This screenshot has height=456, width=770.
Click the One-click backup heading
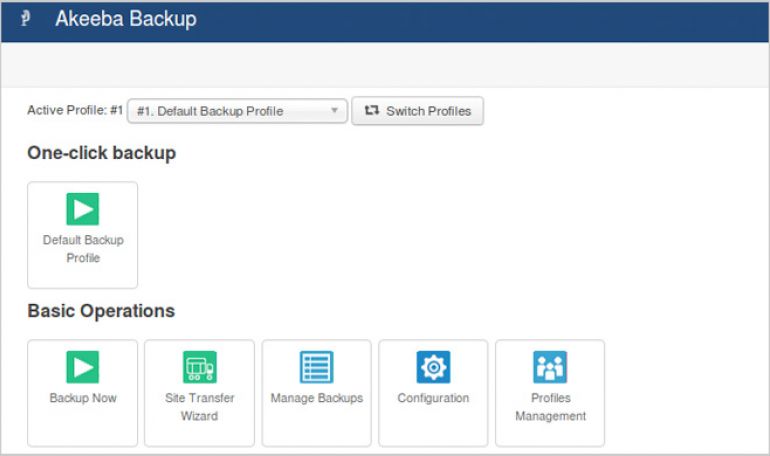(102, 153)
